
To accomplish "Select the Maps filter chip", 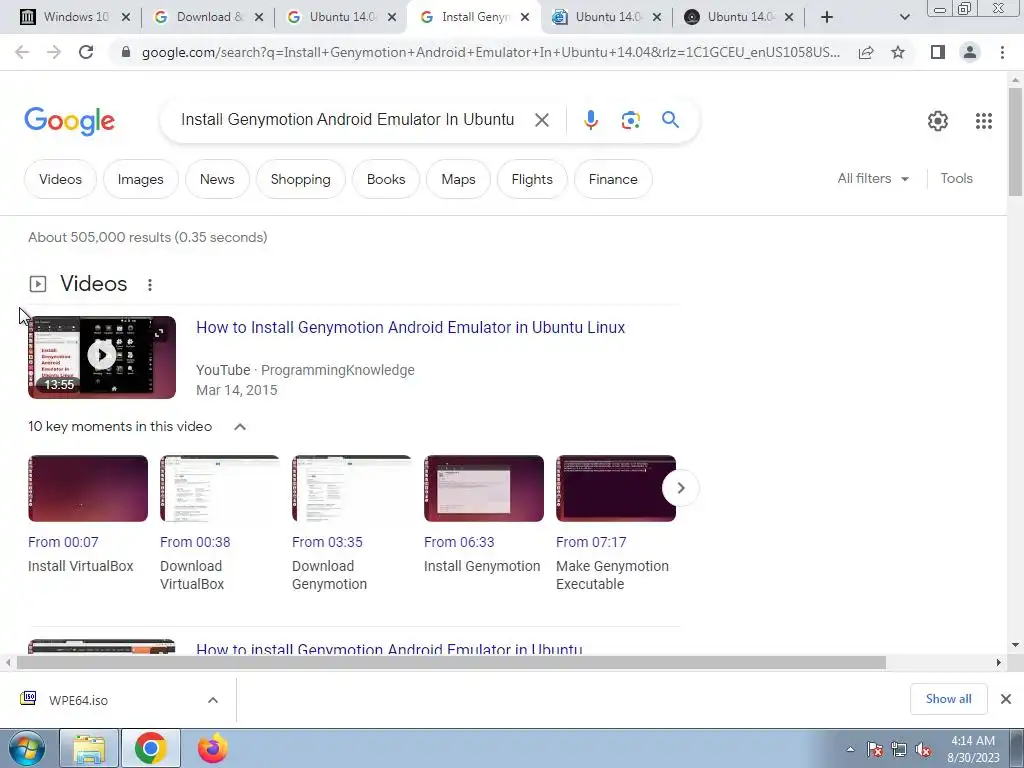I will point(458,179).
